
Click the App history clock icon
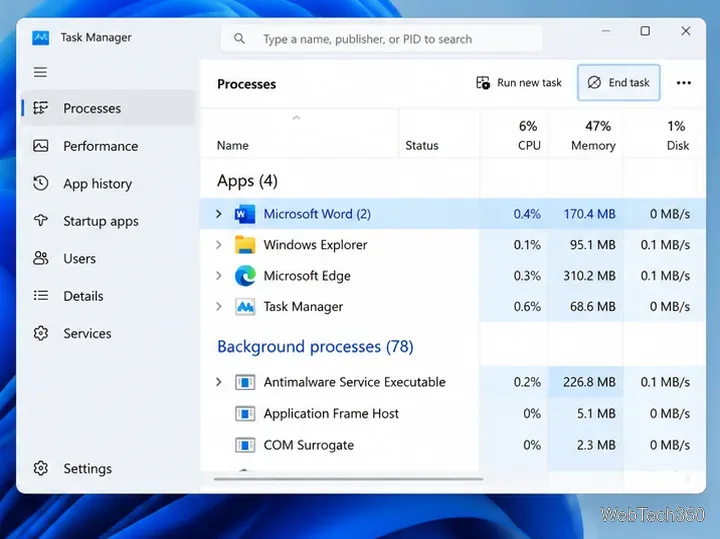(x=40, y=183)
